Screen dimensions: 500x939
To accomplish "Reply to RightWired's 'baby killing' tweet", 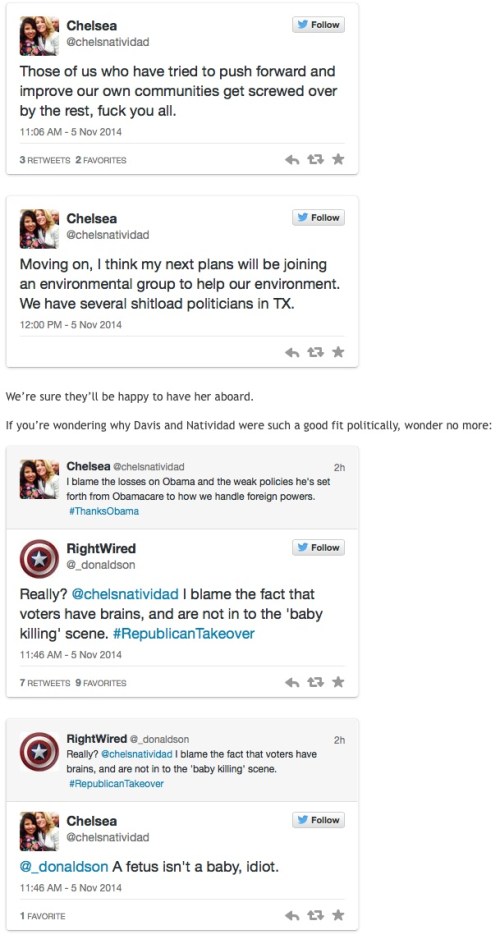I will (x=292, y=683).
